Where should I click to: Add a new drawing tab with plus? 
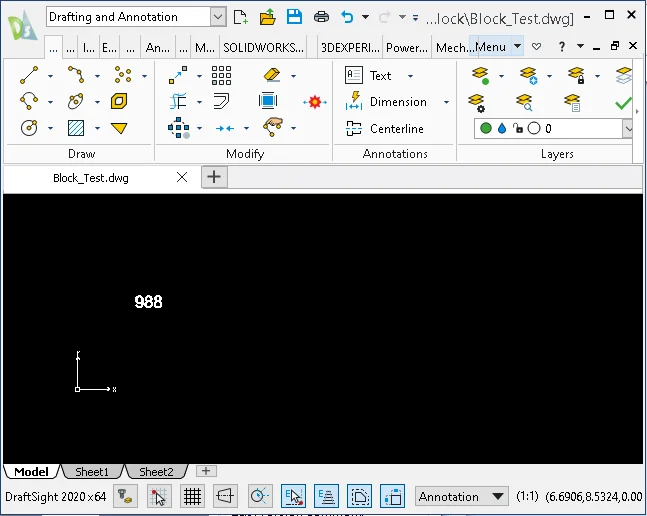pyautogui.click(x=214, y=177)
